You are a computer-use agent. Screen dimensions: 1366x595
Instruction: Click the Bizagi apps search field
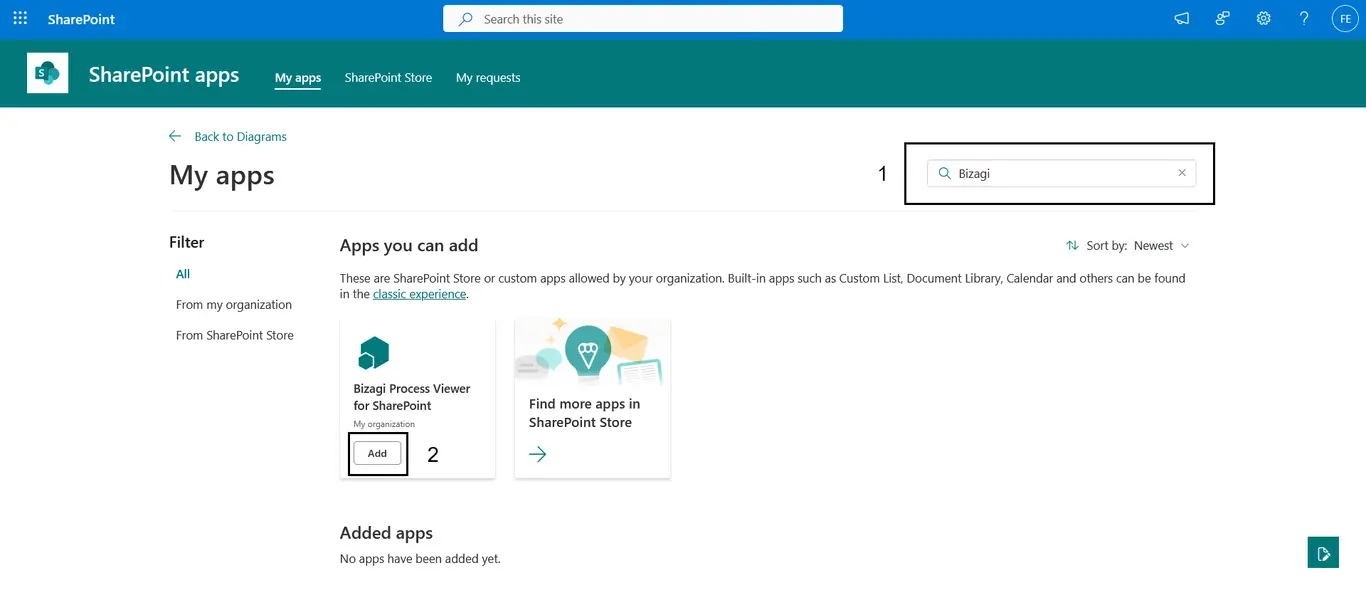(1061, 173)
